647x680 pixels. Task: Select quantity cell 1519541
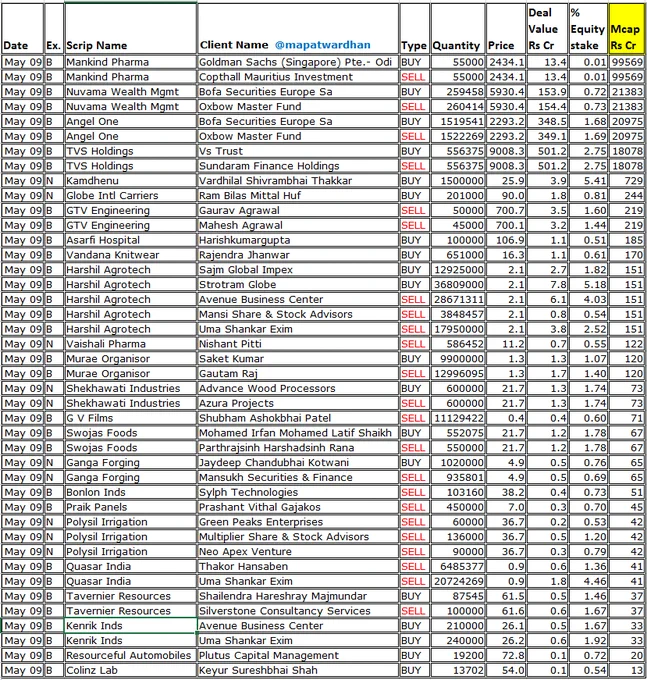(x=457, y=121)
